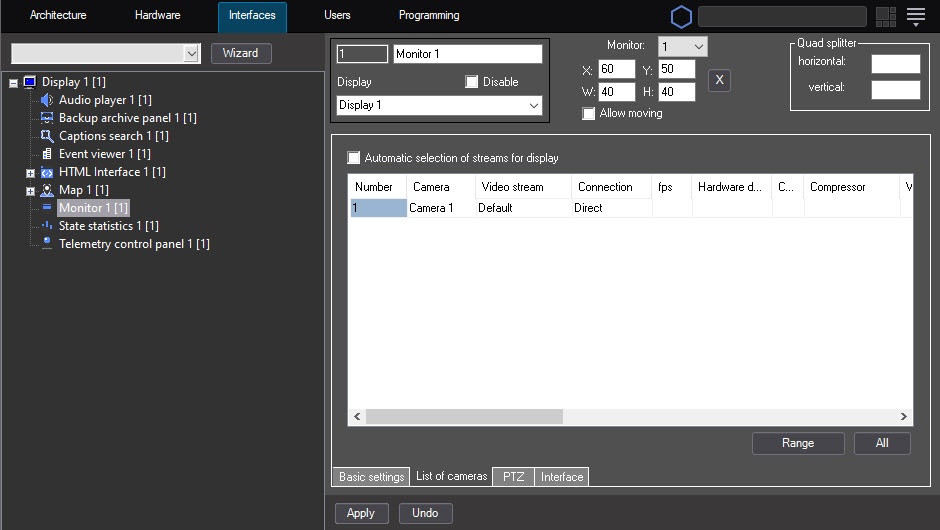Viewport: 940px width, 530px height.
Task: Click the Telemetry control panel 1 icon
Action: pos(46,244)
